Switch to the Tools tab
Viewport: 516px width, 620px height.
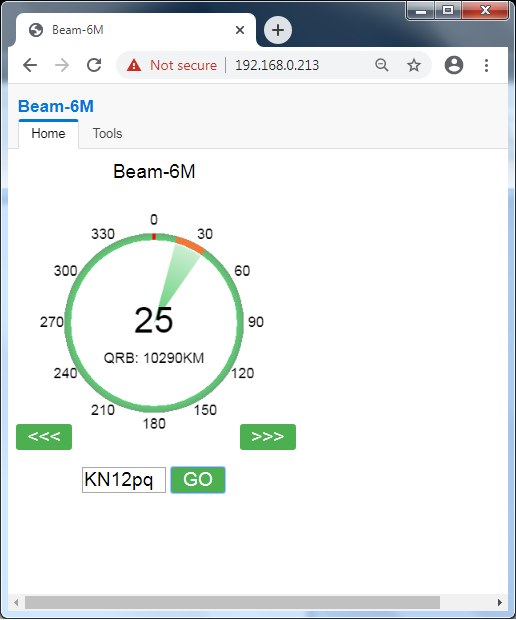[x=107, y=133]
